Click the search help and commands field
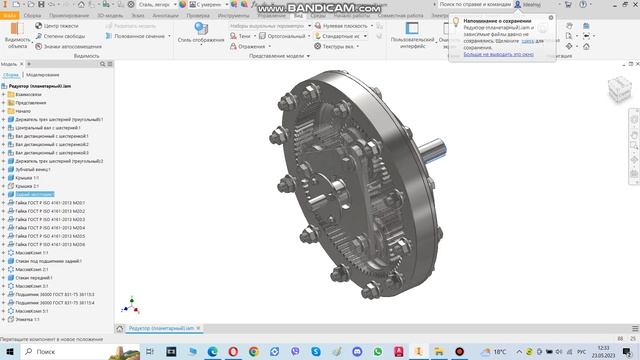The height and width of the screenshot is (360, 640). 475,4
